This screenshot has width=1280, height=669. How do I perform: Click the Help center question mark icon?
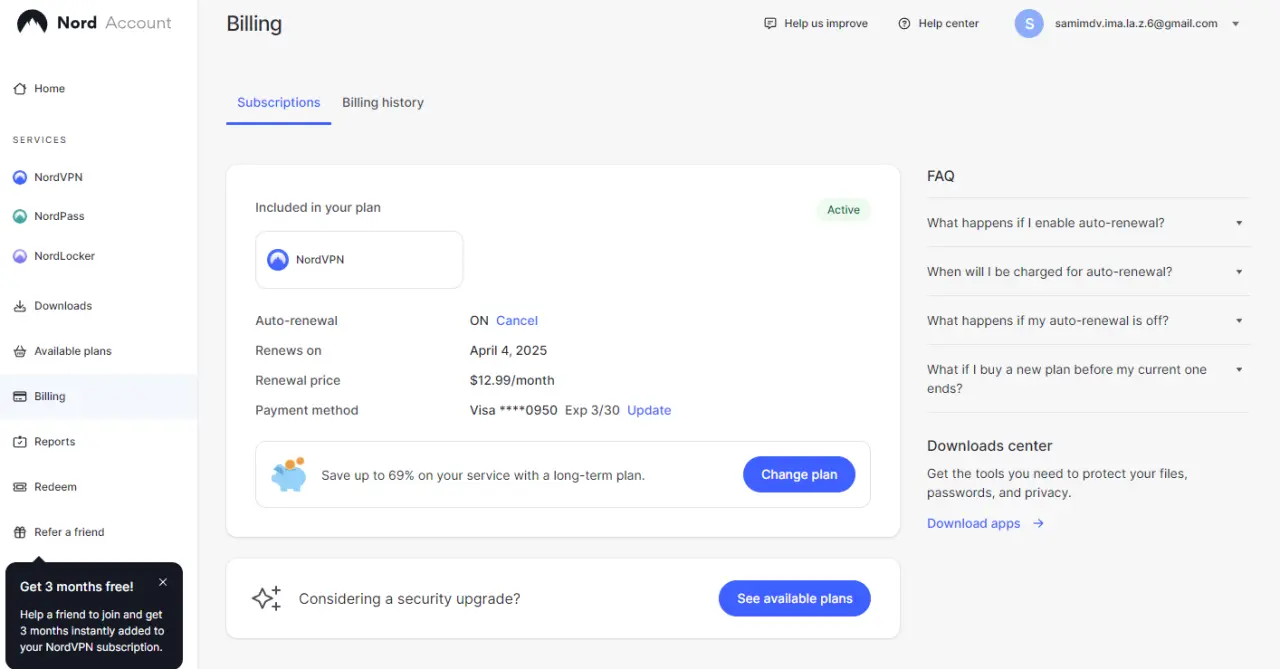(904, 23)
